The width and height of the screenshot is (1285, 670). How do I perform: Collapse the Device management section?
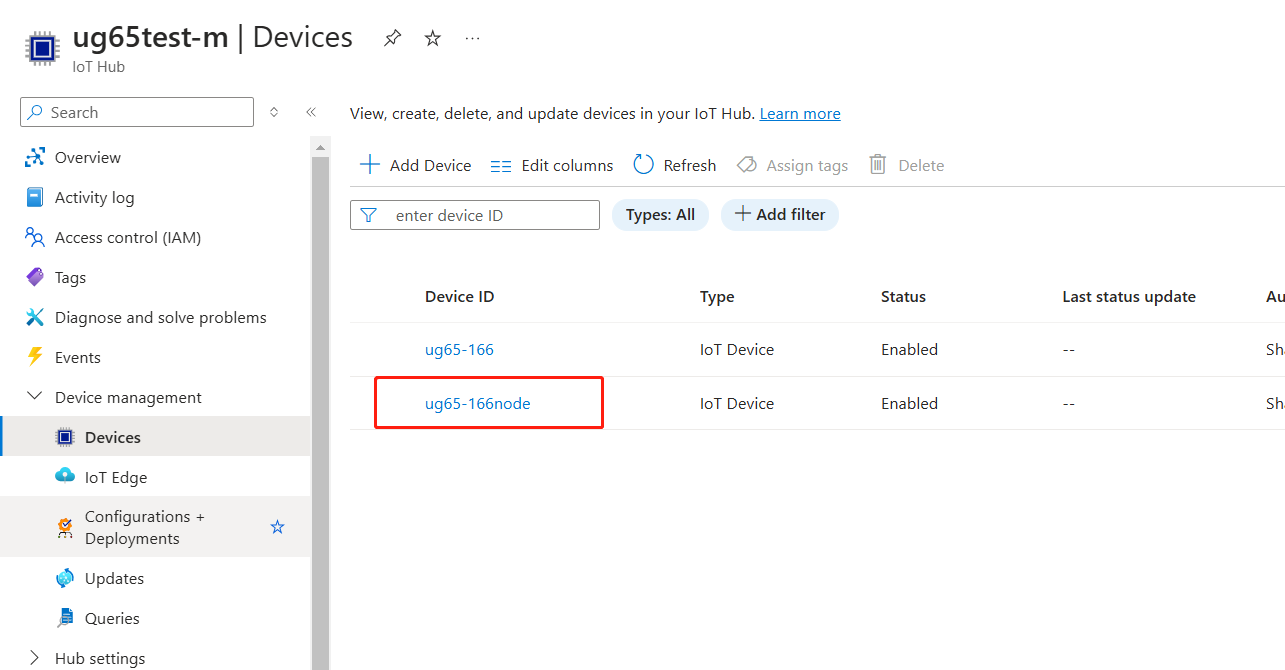(x=35, y=397)
